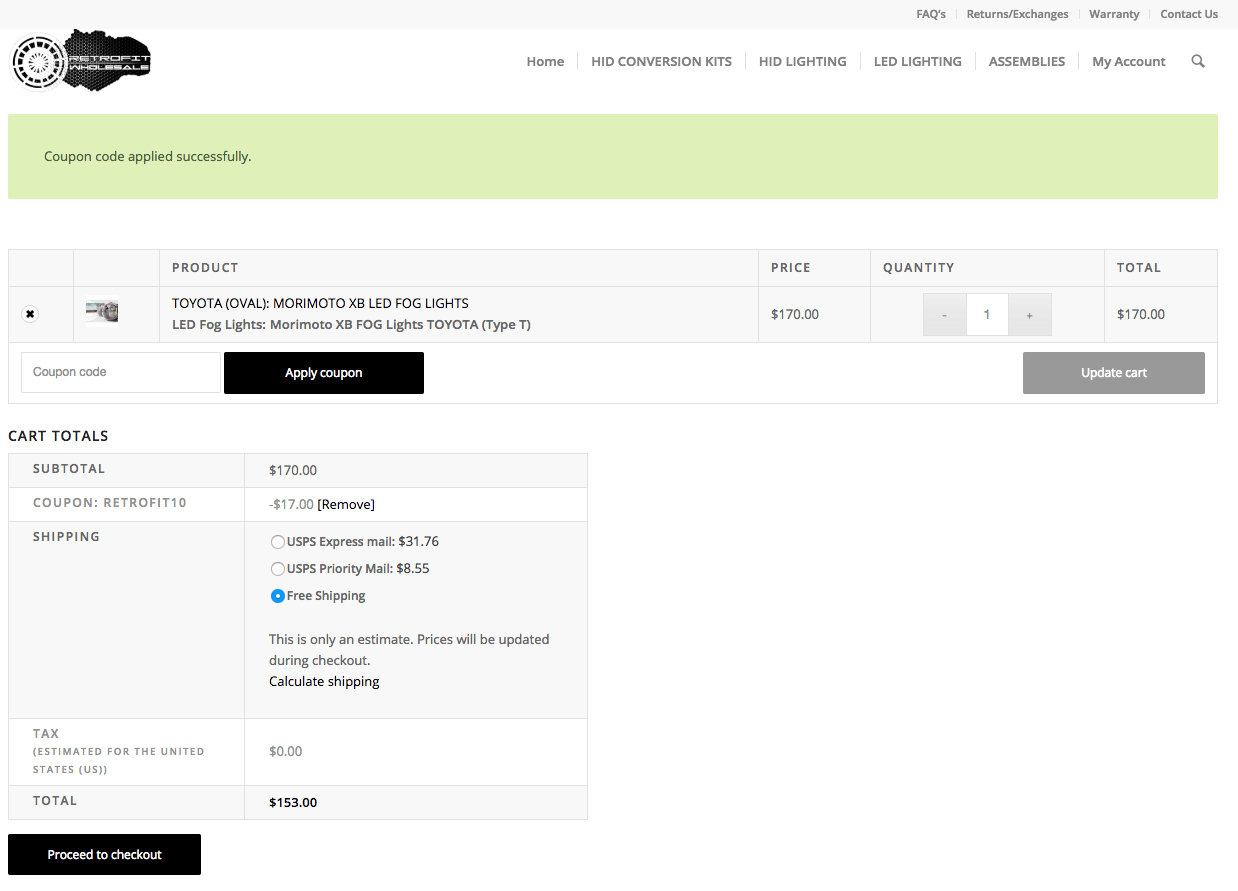
Task: Decrease quantity with the minus button
Action: (x=944, y=314)
